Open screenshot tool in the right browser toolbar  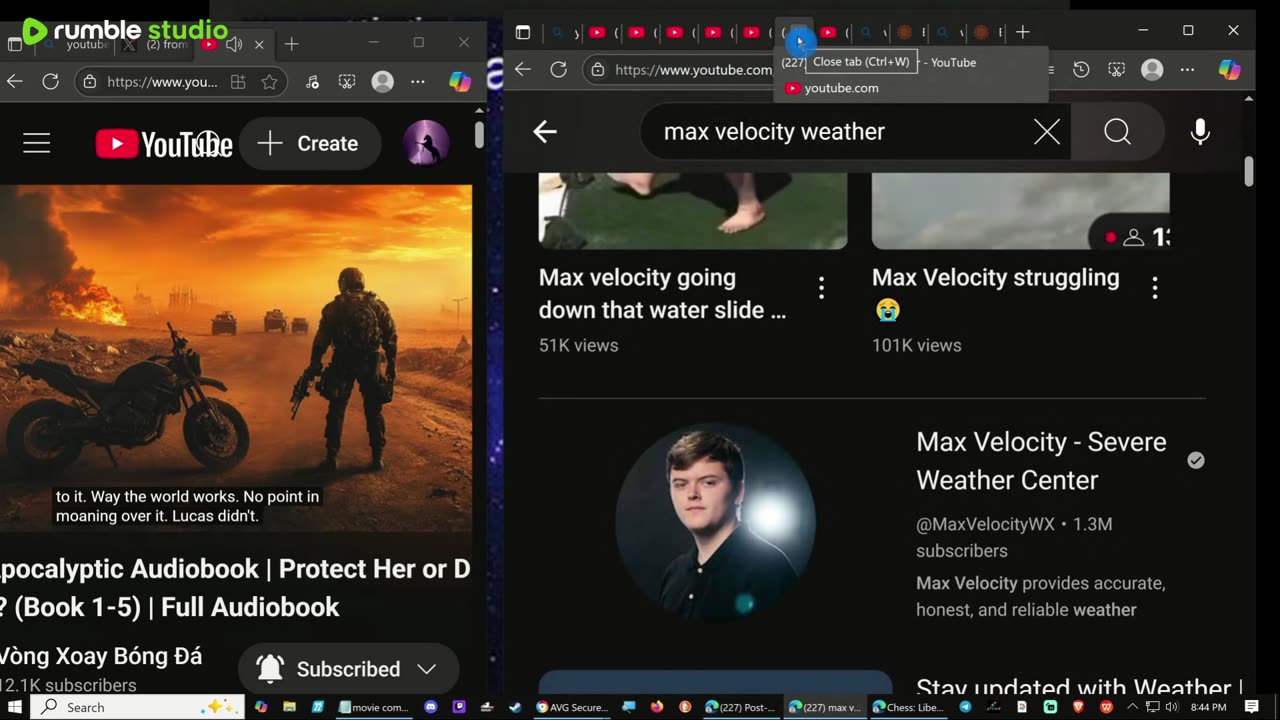tap(1117, 69)
